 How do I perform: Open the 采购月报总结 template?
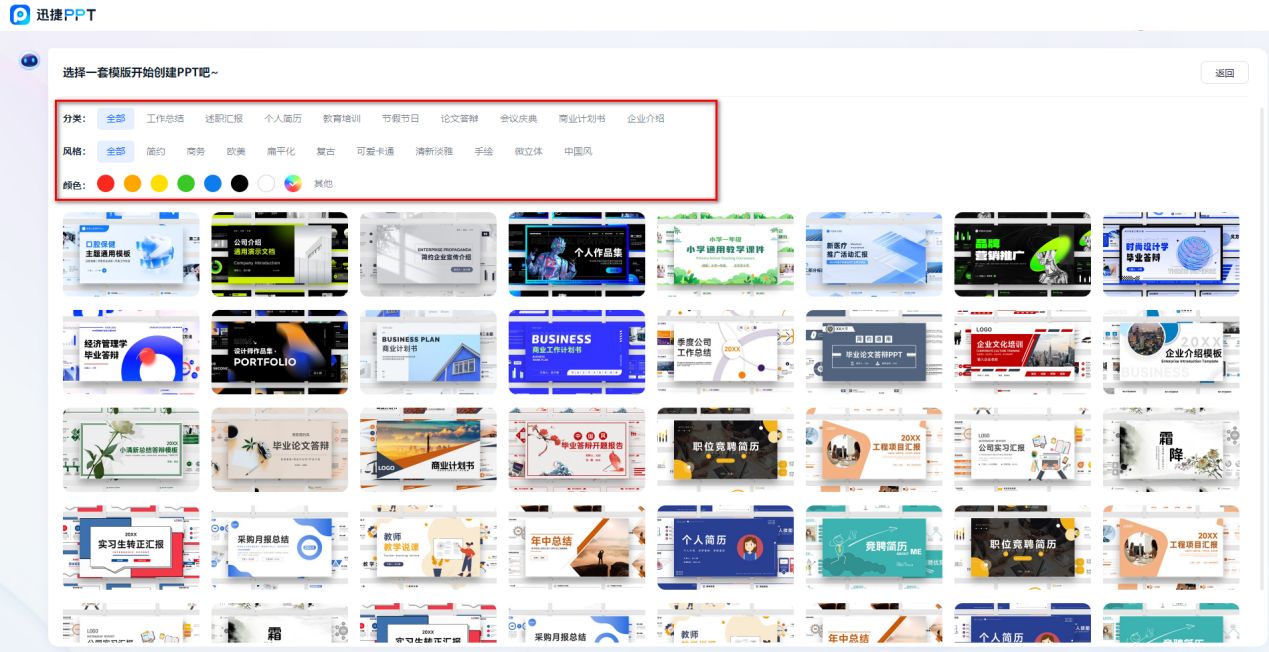[279, 547]
